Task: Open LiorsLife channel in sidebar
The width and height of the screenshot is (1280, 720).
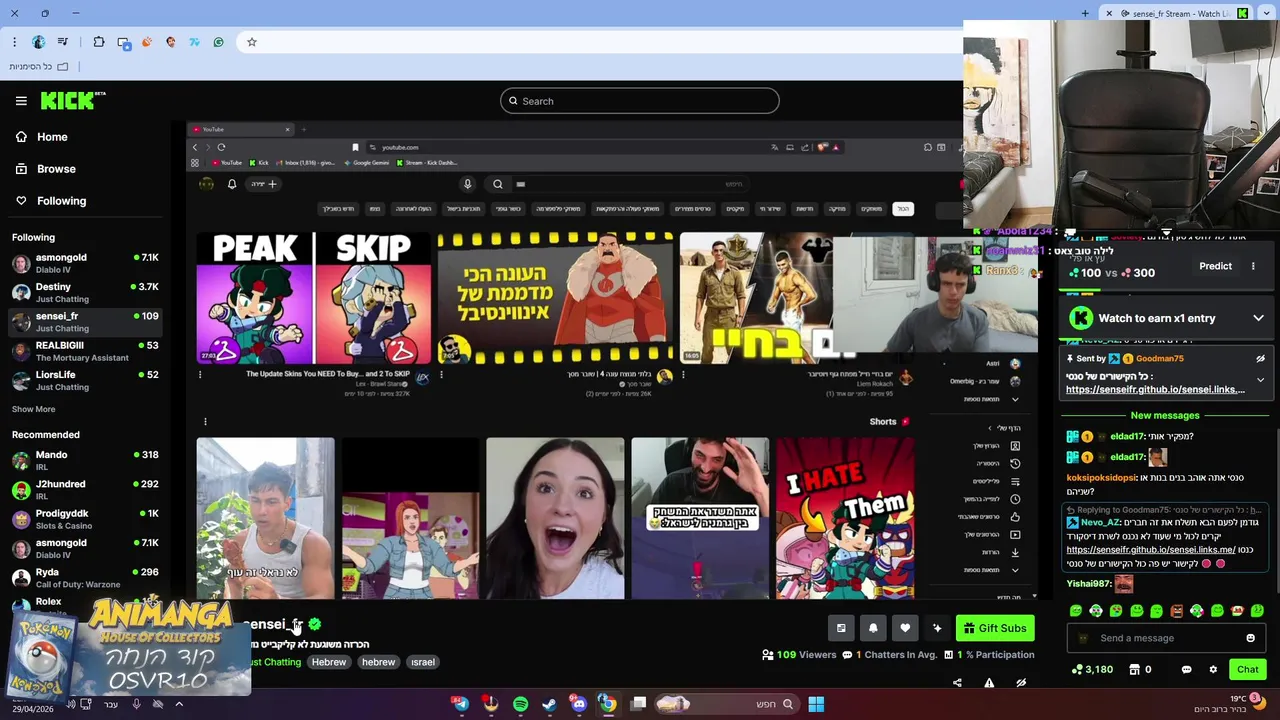Action: pos(85,381)
